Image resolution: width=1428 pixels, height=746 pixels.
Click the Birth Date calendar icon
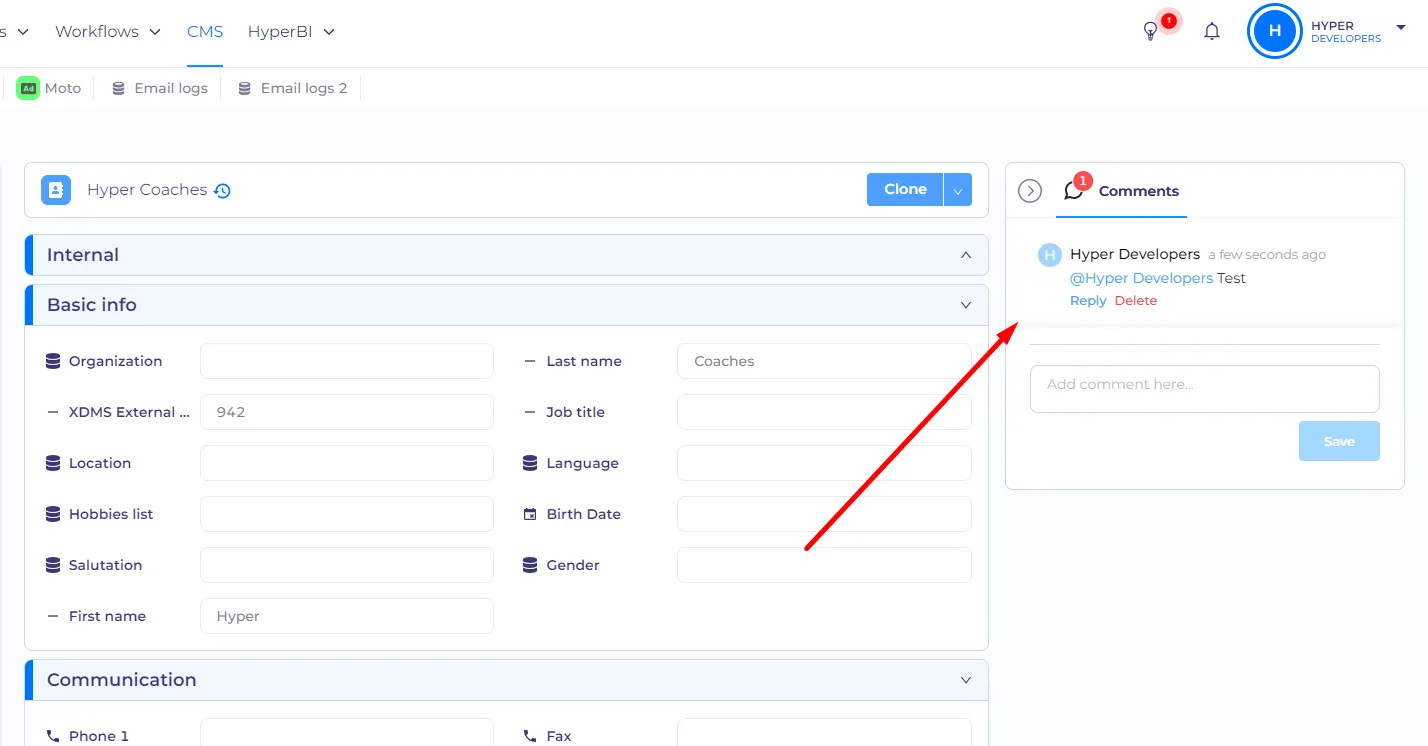tap(530, 514)
